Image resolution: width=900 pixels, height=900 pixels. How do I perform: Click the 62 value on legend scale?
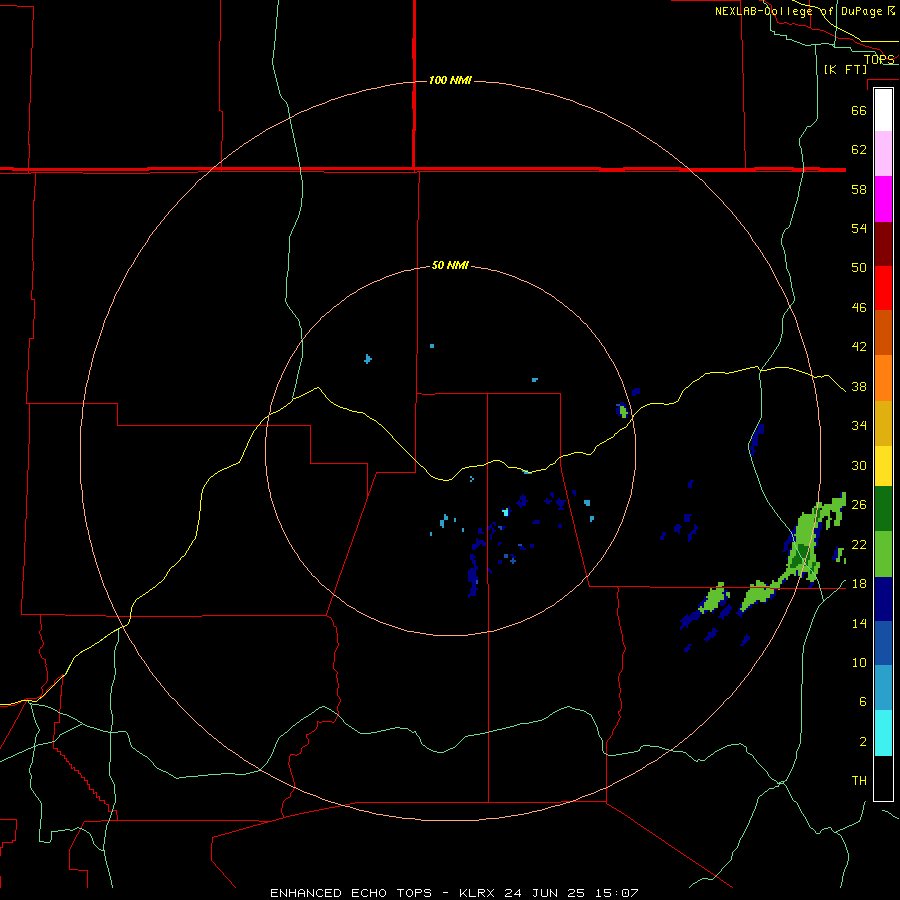pos(859,150)
